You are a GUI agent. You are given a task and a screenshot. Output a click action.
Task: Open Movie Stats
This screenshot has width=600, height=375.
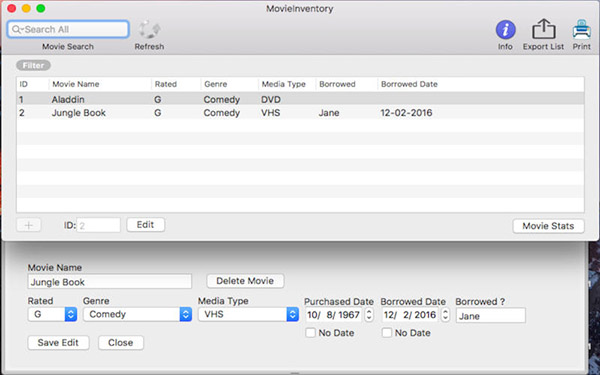click(x=548, y=226)
